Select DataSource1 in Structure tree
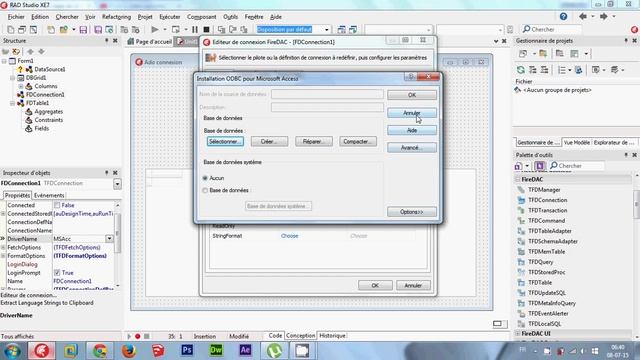 [x=50, y=69]
